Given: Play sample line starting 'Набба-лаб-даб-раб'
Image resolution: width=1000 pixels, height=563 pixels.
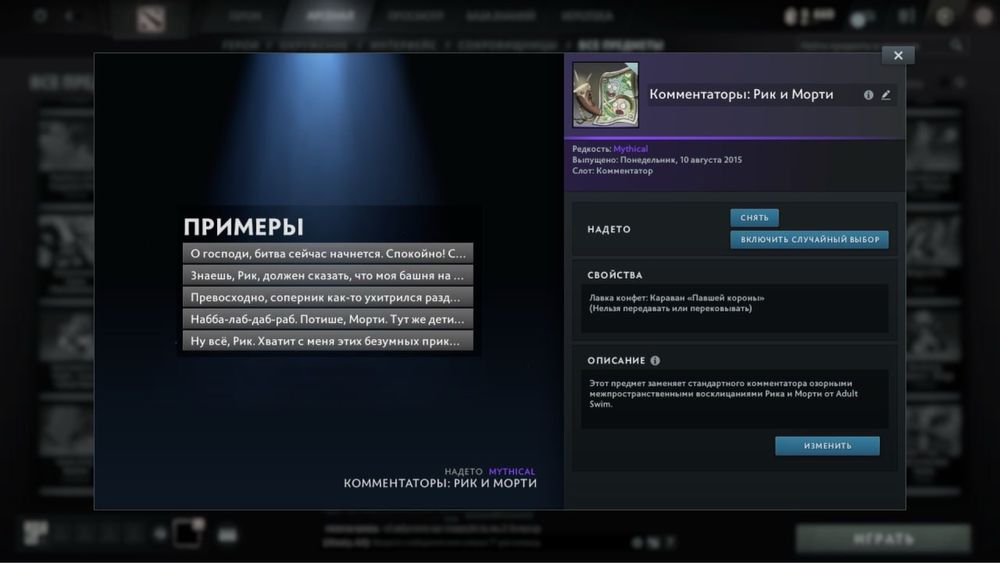Looking at the screenshot, I should pyautogui.click(x=328, y=319).
